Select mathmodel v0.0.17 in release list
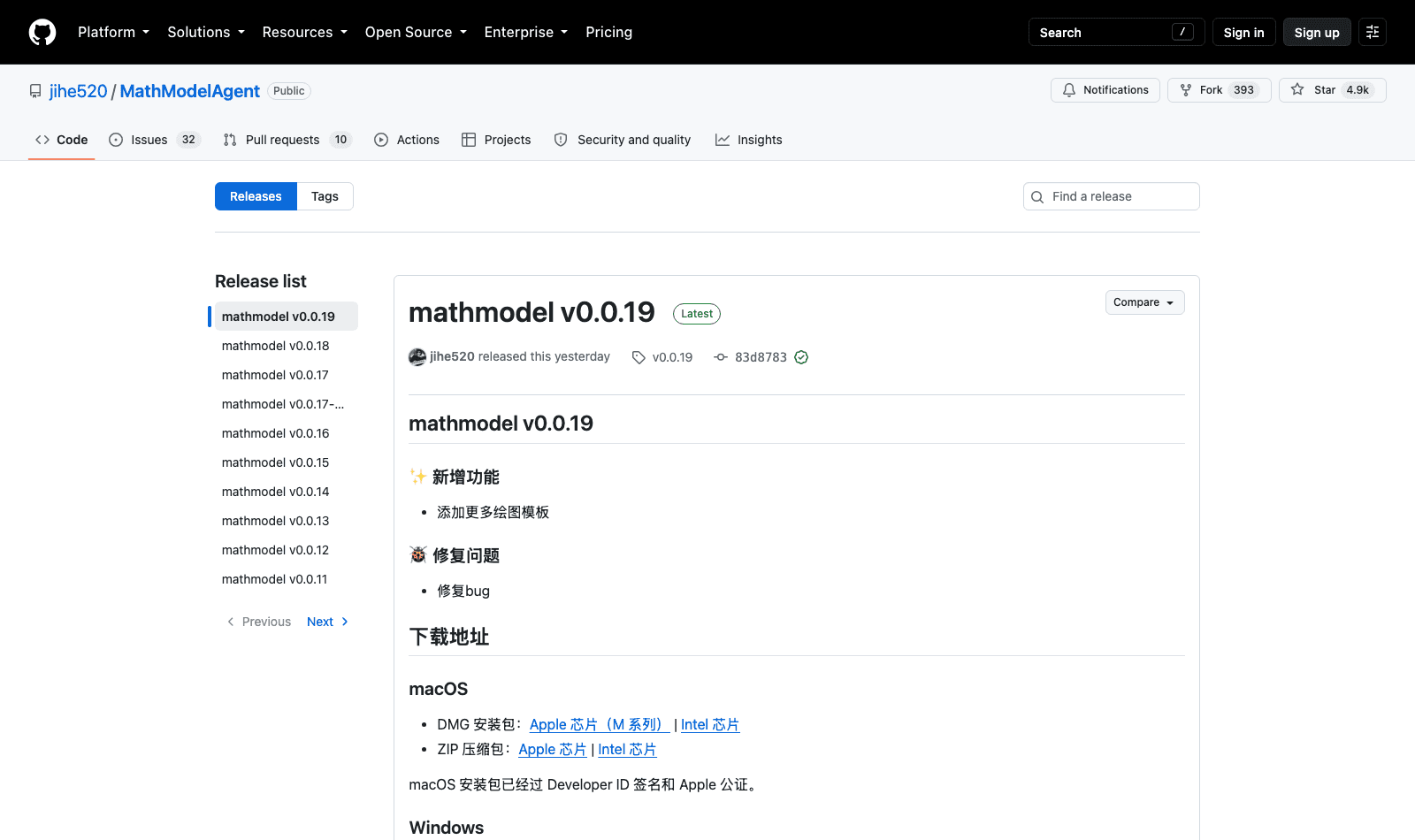This screenshot has width=1415, height=840. 287,375
